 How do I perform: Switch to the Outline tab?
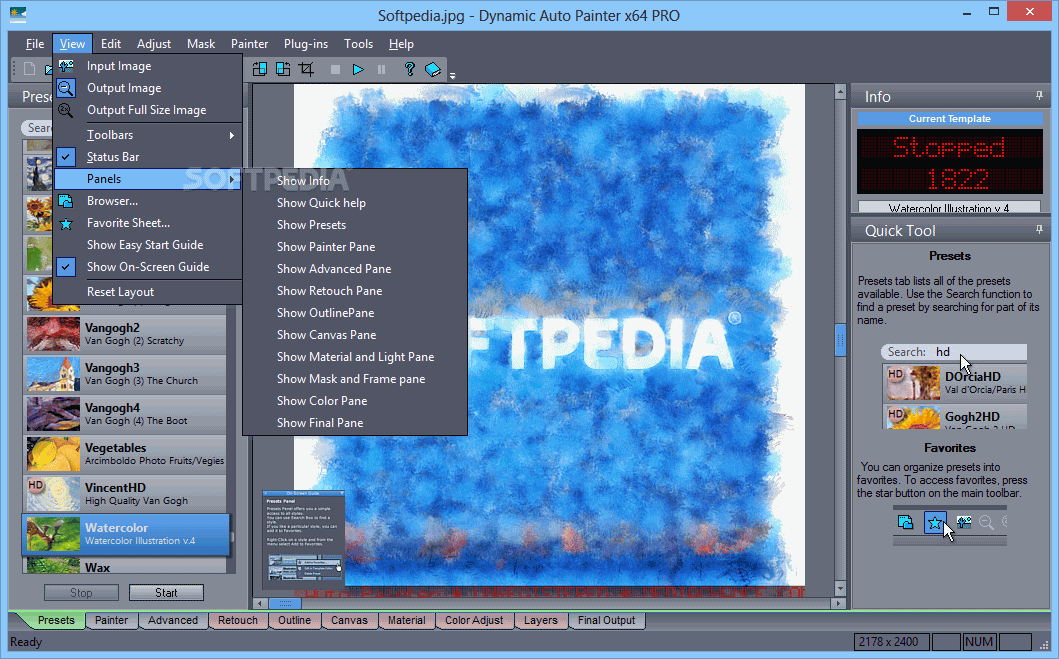click(294, 620)
